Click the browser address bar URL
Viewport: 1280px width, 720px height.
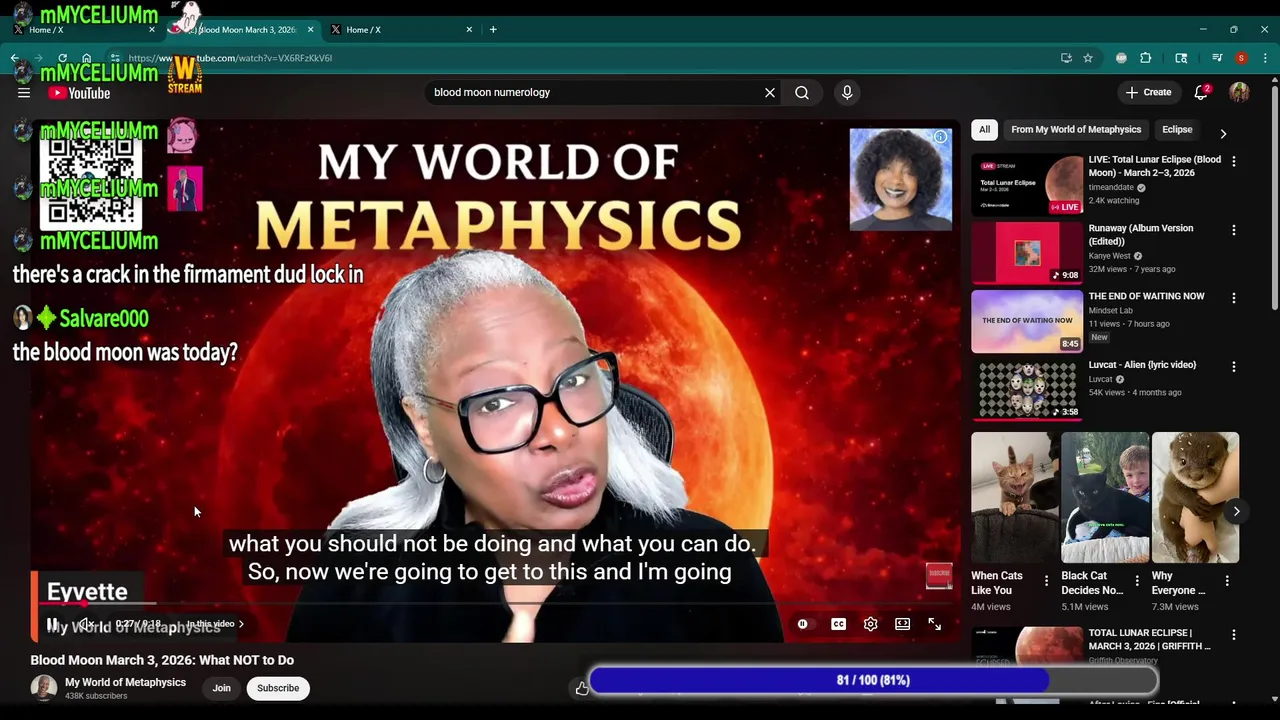230,58
